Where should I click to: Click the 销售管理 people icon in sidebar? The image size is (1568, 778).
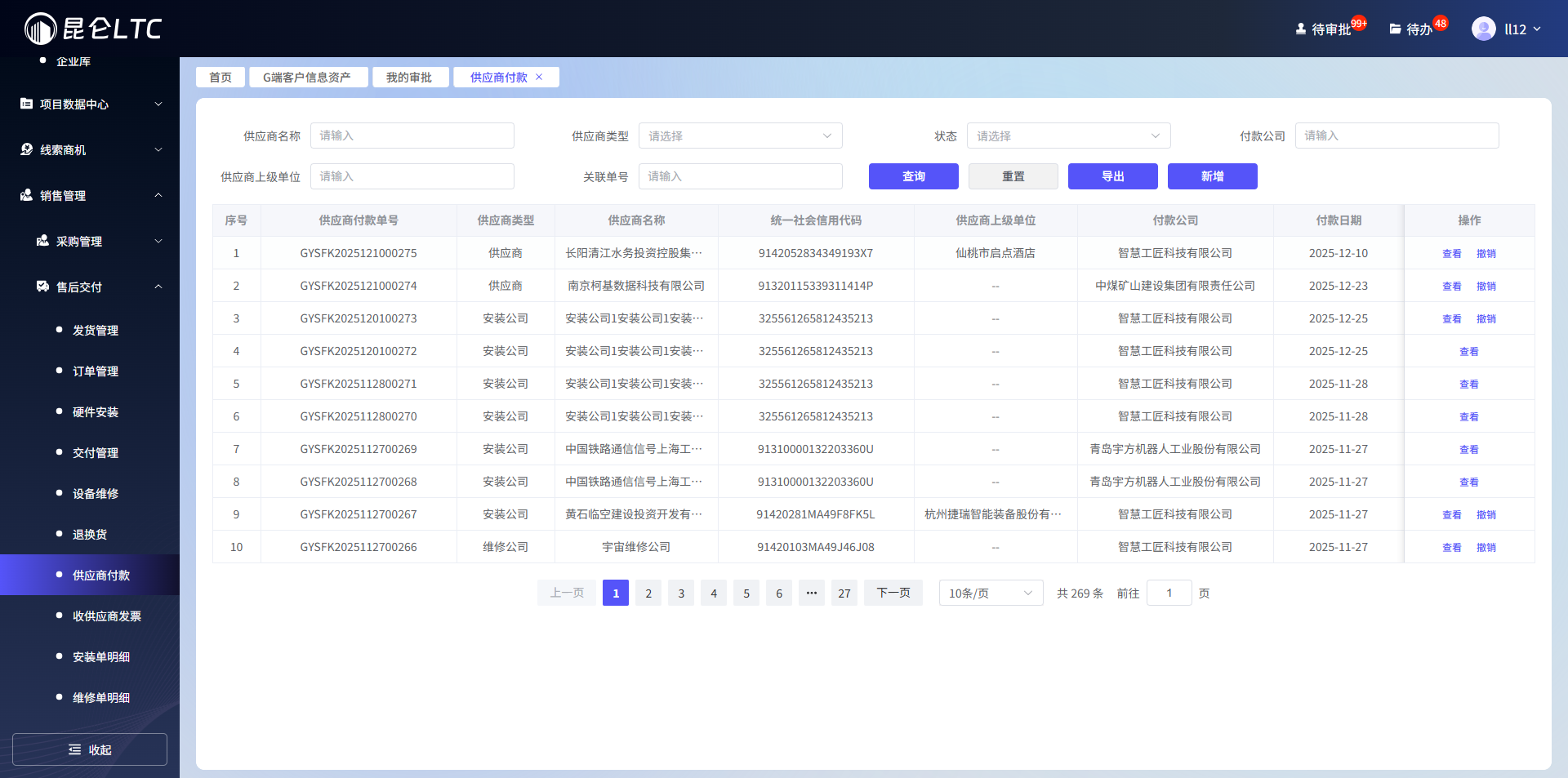24,195
